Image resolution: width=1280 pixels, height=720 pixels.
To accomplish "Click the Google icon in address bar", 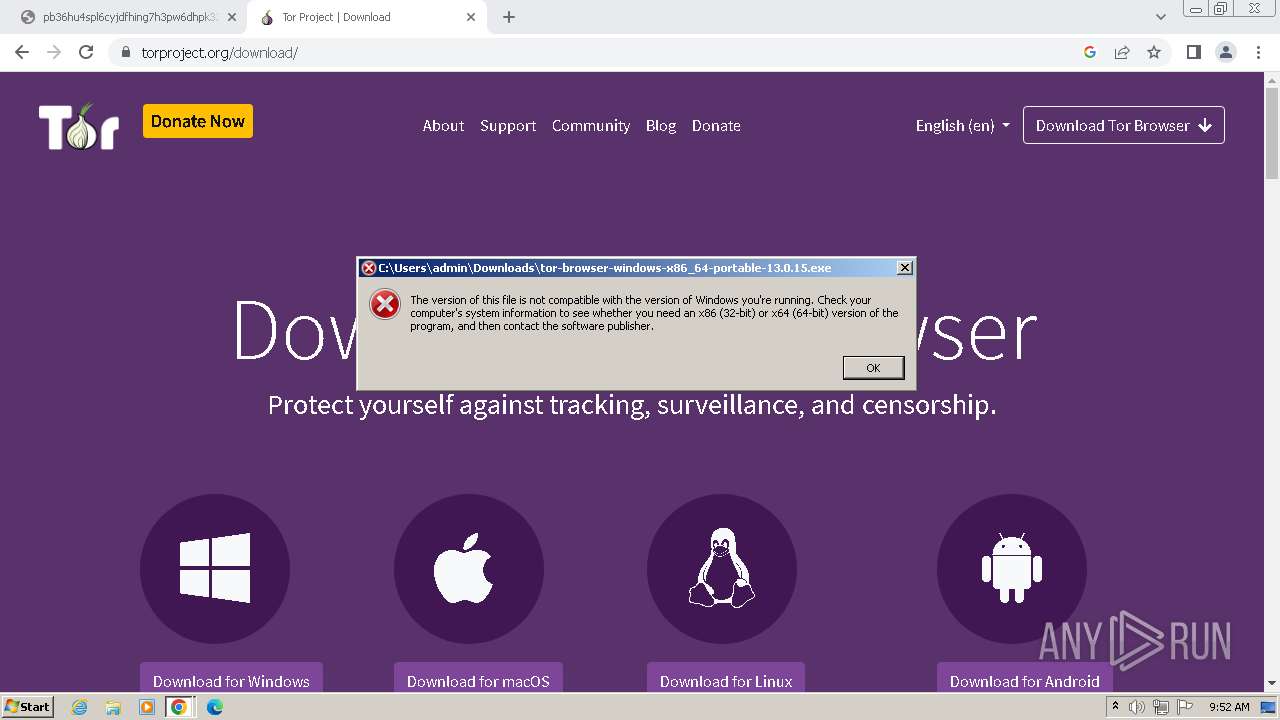I will point(1090,52).
